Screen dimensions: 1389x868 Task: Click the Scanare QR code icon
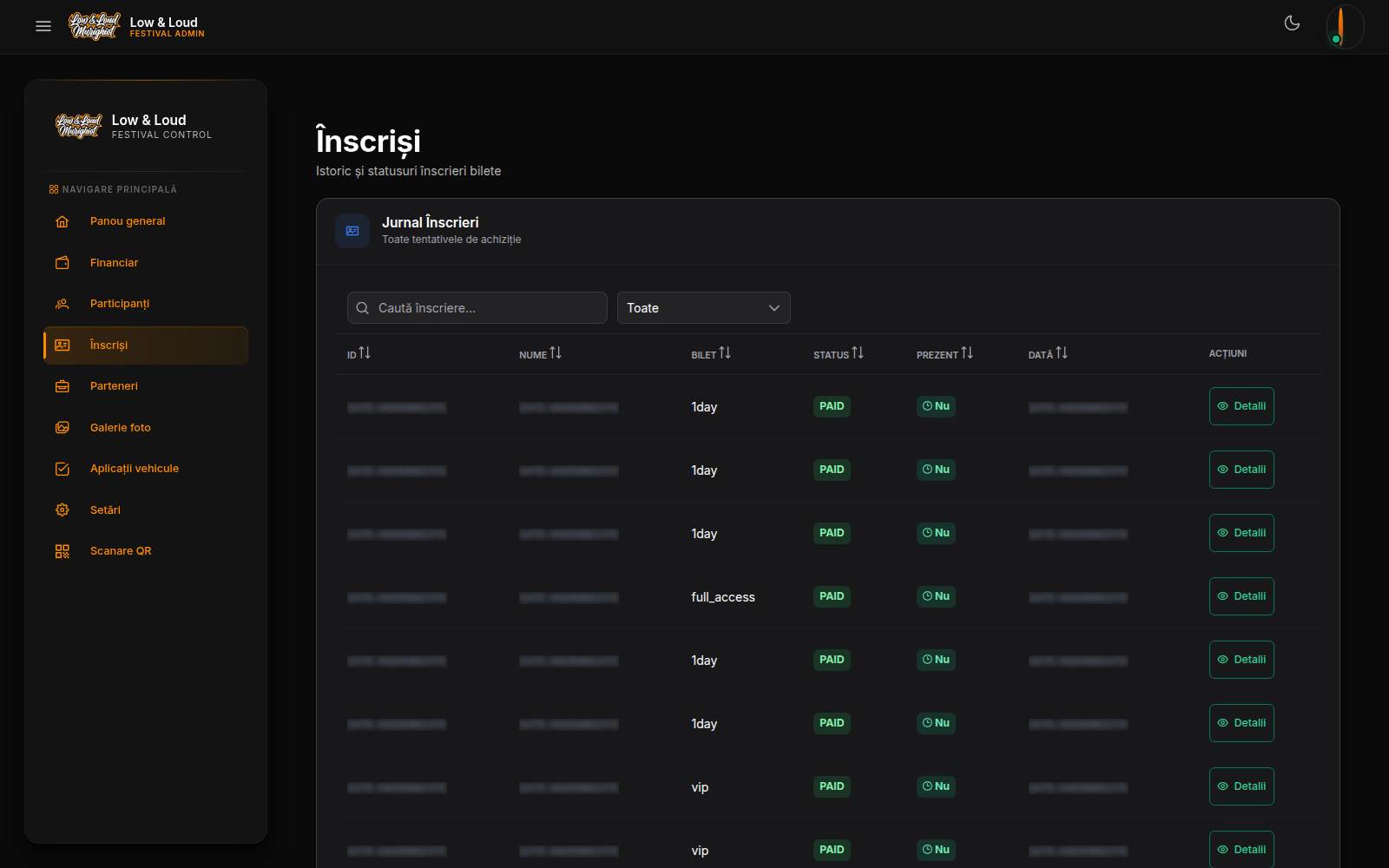(63, 551)
